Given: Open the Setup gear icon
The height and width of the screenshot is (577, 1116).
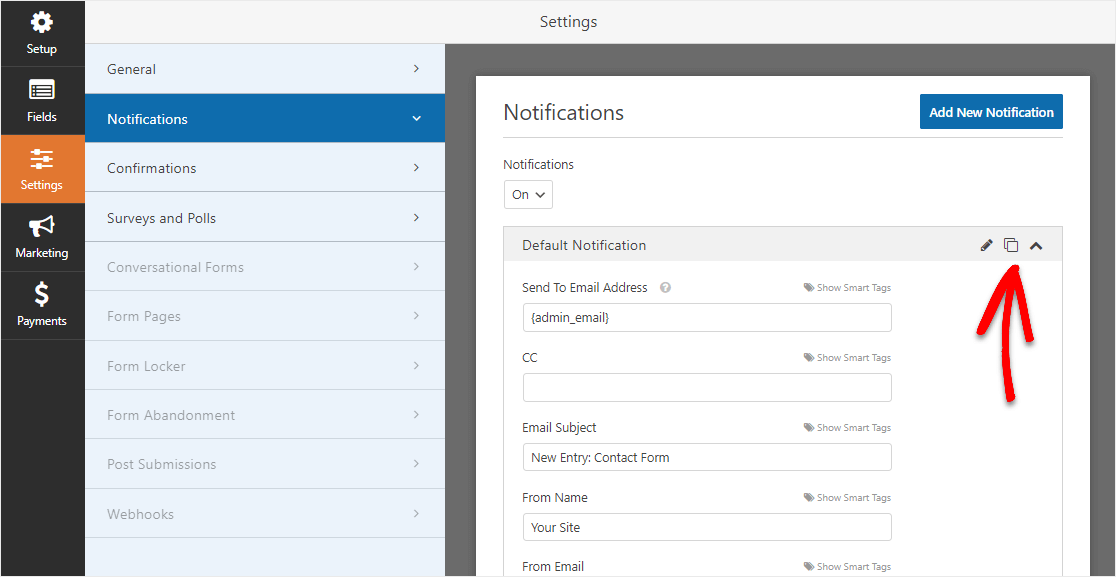Looking at the screenshot, I should pos(41,23).
